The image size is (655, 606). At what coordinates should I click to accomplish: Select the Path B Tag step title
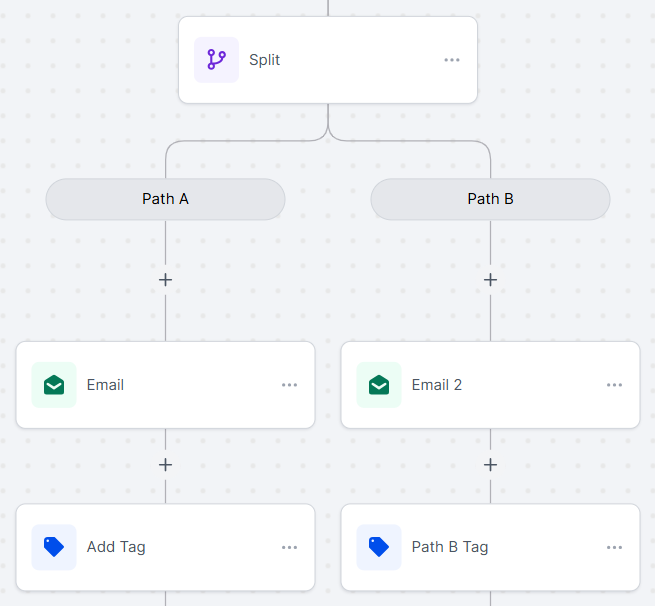click(450, 547)
